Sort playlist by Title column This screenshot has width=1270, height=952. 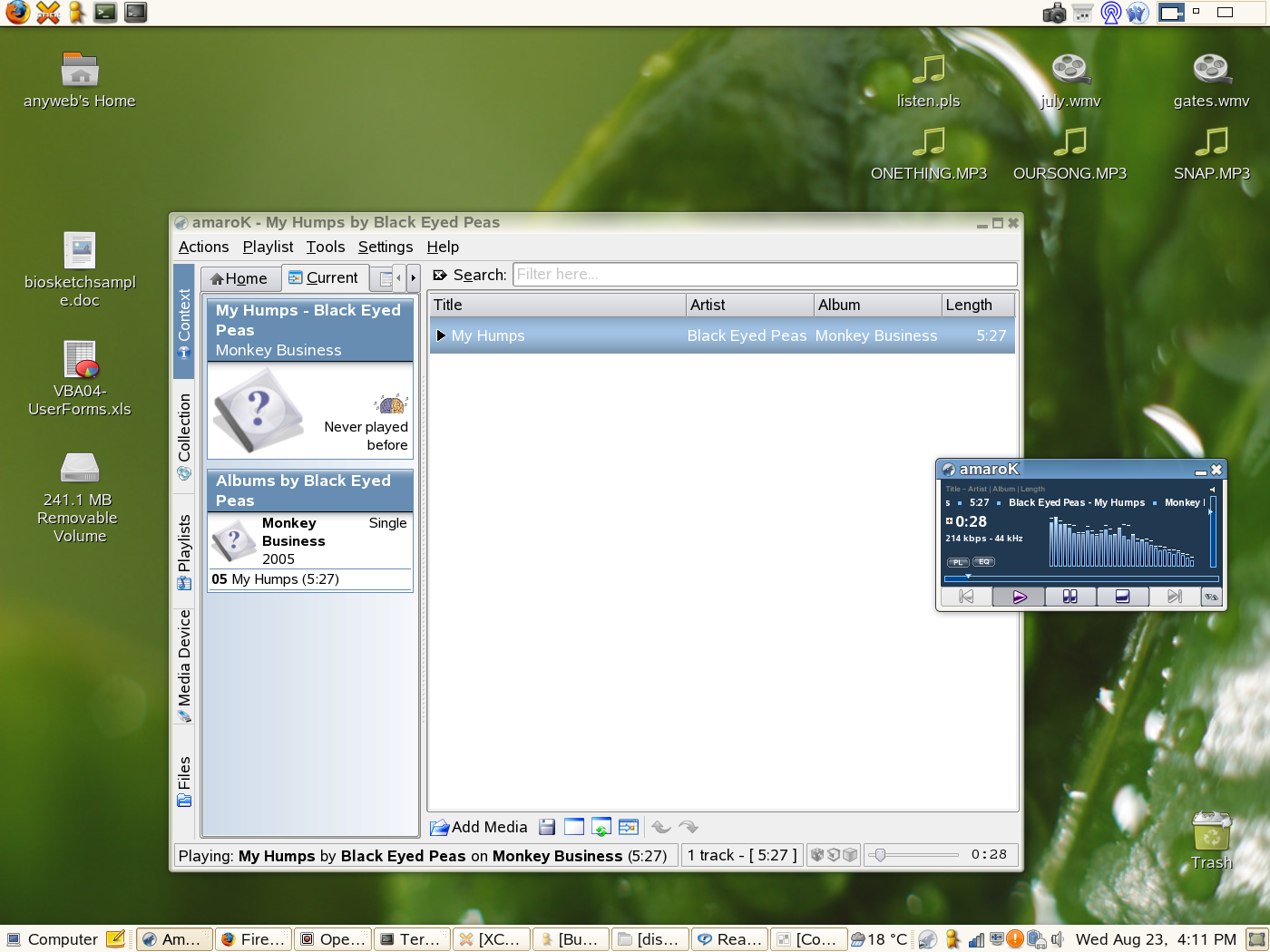point(557,305)
